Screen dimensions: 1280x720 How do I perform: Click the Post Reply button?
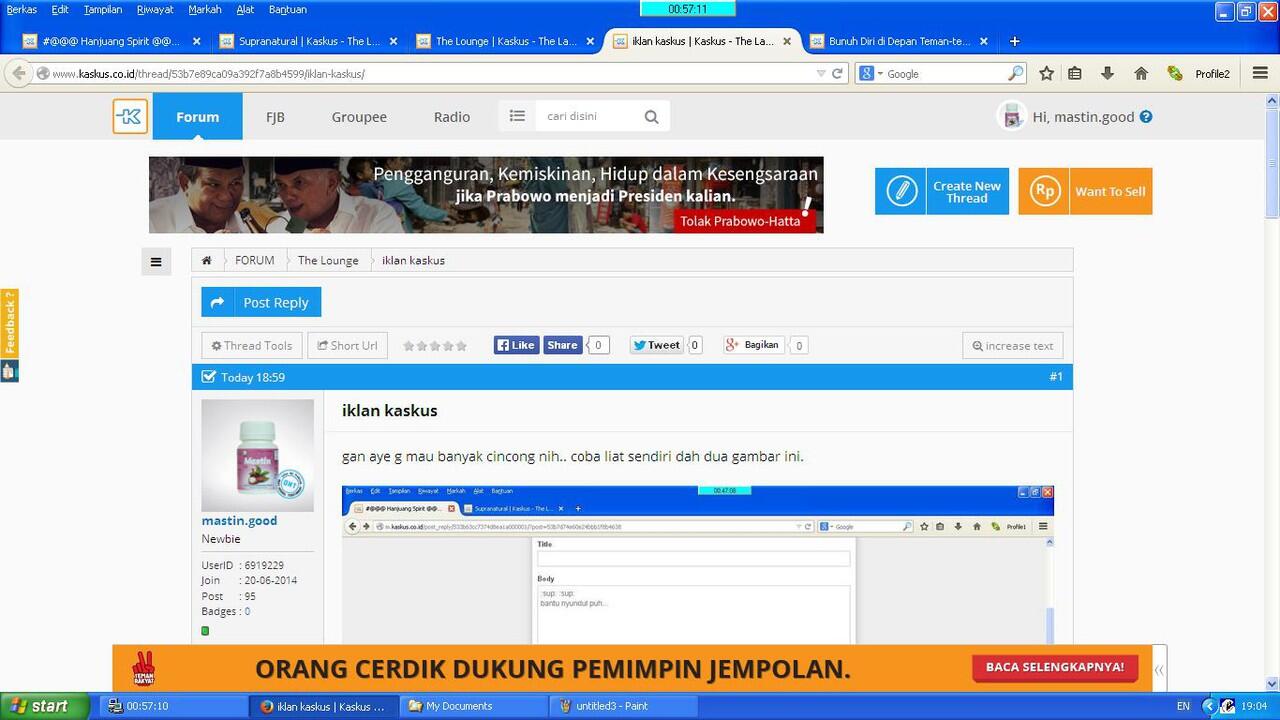261,302
